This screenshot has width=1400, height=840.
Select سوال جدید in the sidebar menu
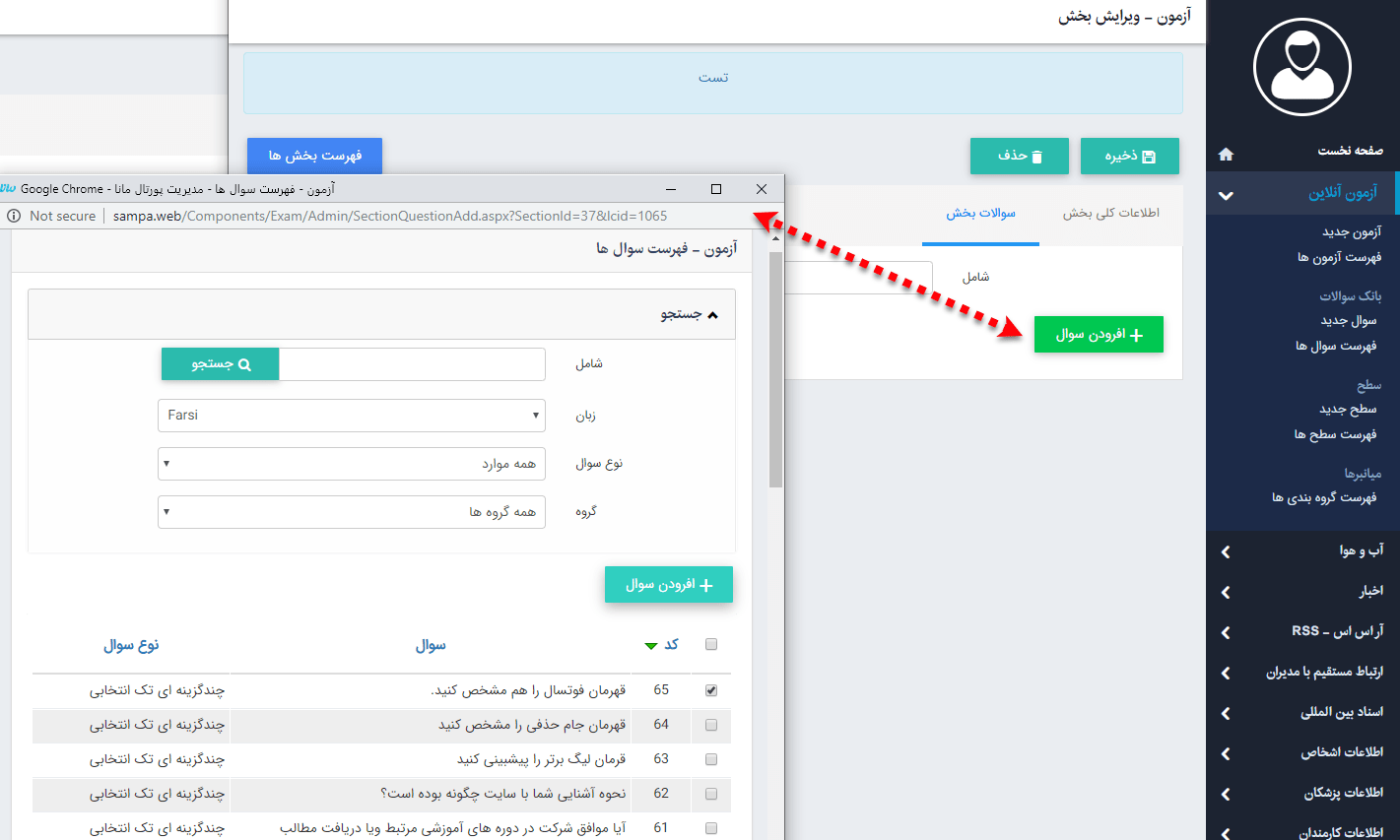(1350, 320)
